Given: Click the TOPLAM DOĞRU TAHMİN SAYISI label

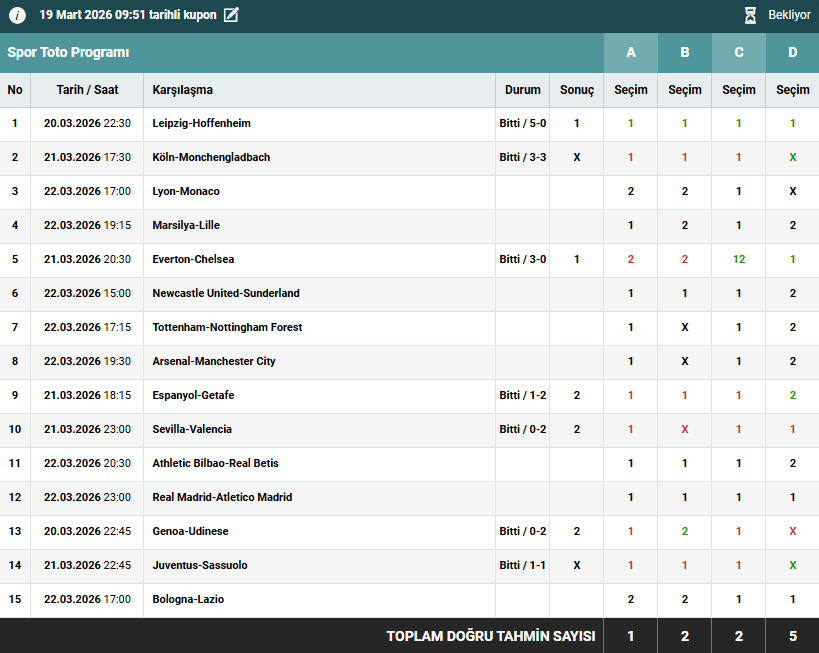Looking at the screenshot, I should click(490, 636).
